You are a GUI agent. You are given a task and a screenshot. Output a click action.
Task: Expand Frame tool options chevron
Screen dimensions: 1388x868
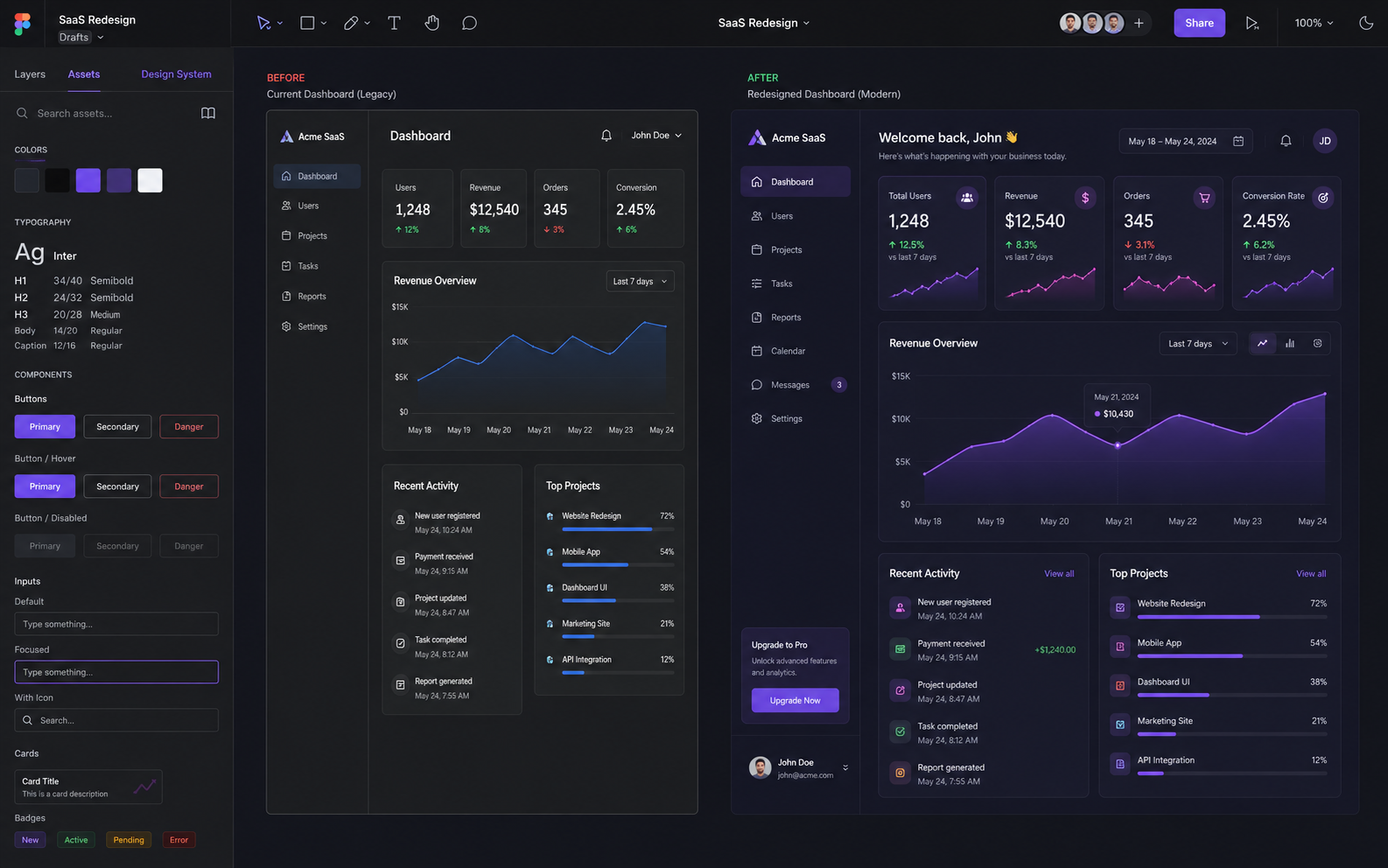[324, 24]
